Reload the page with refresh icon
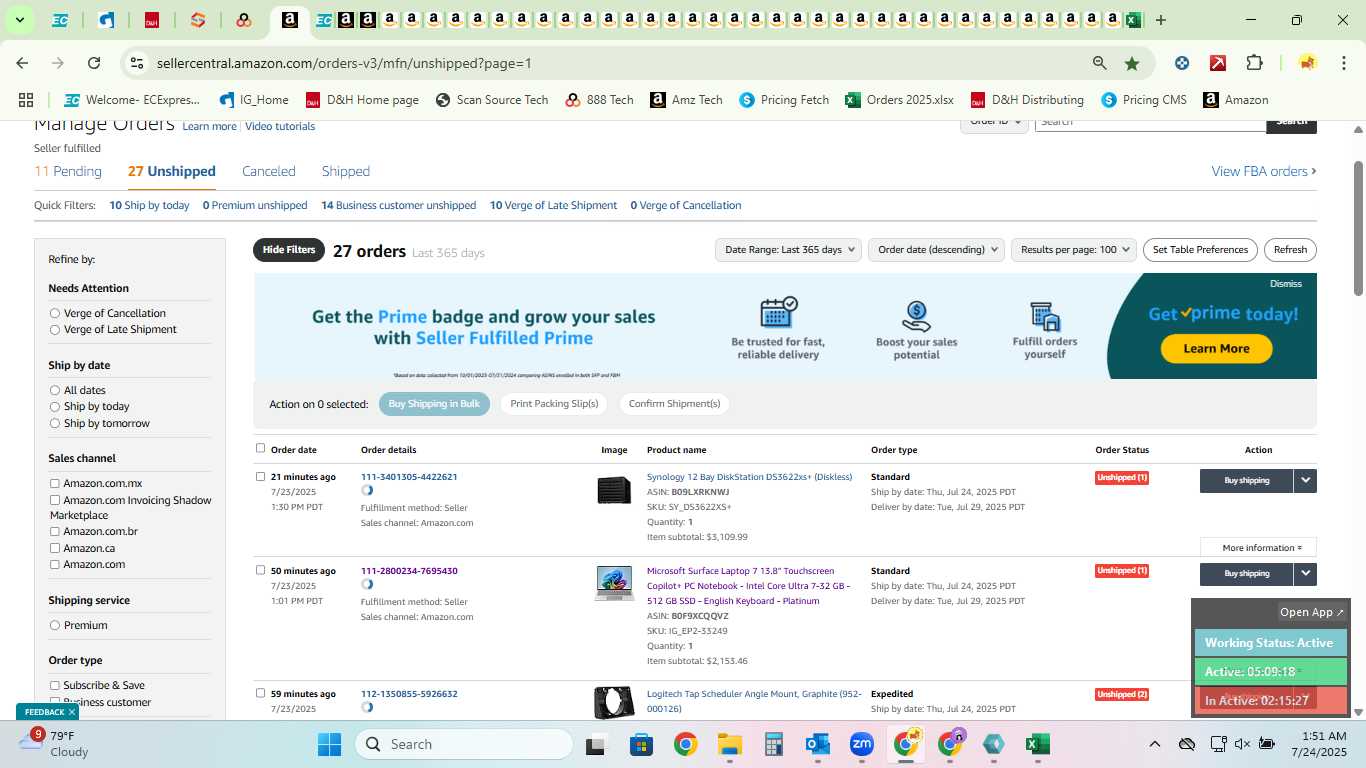This screenshot has height=768, width=1366. coord(94,63)
